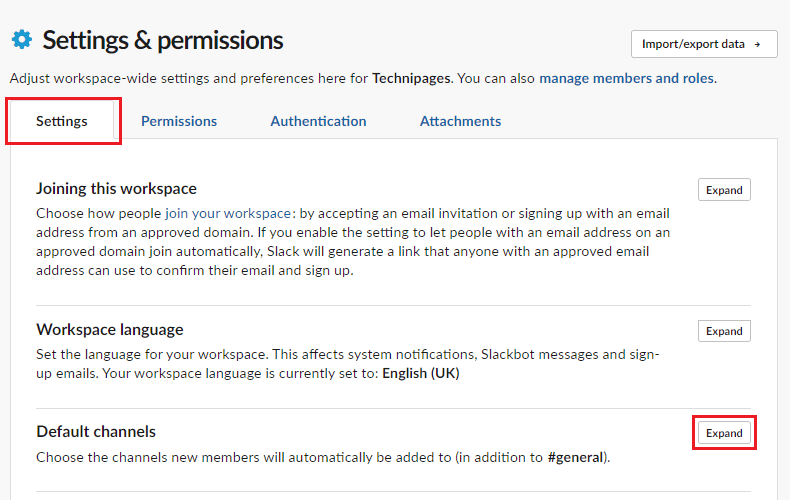Viewport: 790px width, 500px height.
Task: Open the Import/export data page
Action: (x=704, y=44)
